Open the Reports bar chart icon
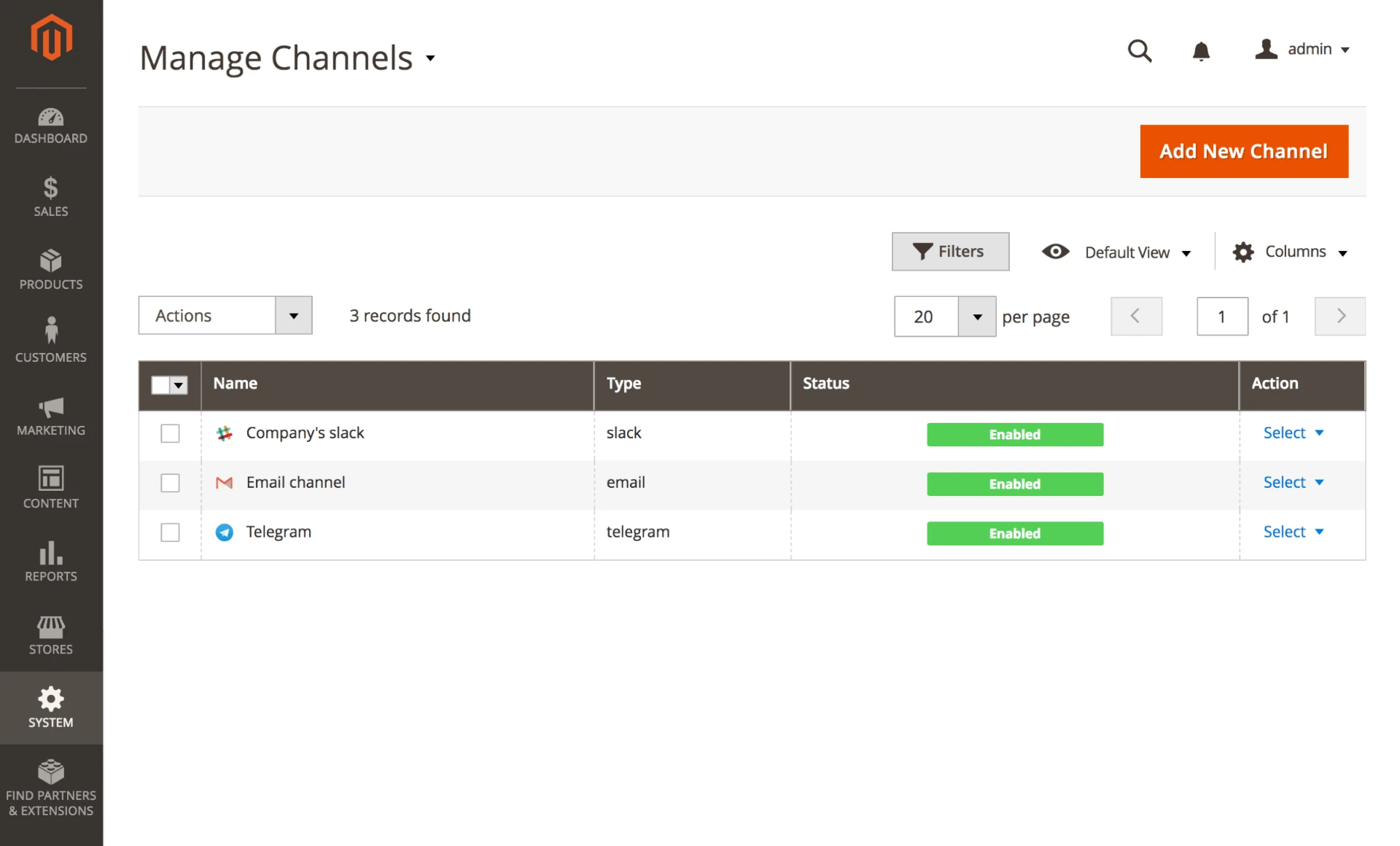Screen dimensions: 1400x846 point(51,553)
